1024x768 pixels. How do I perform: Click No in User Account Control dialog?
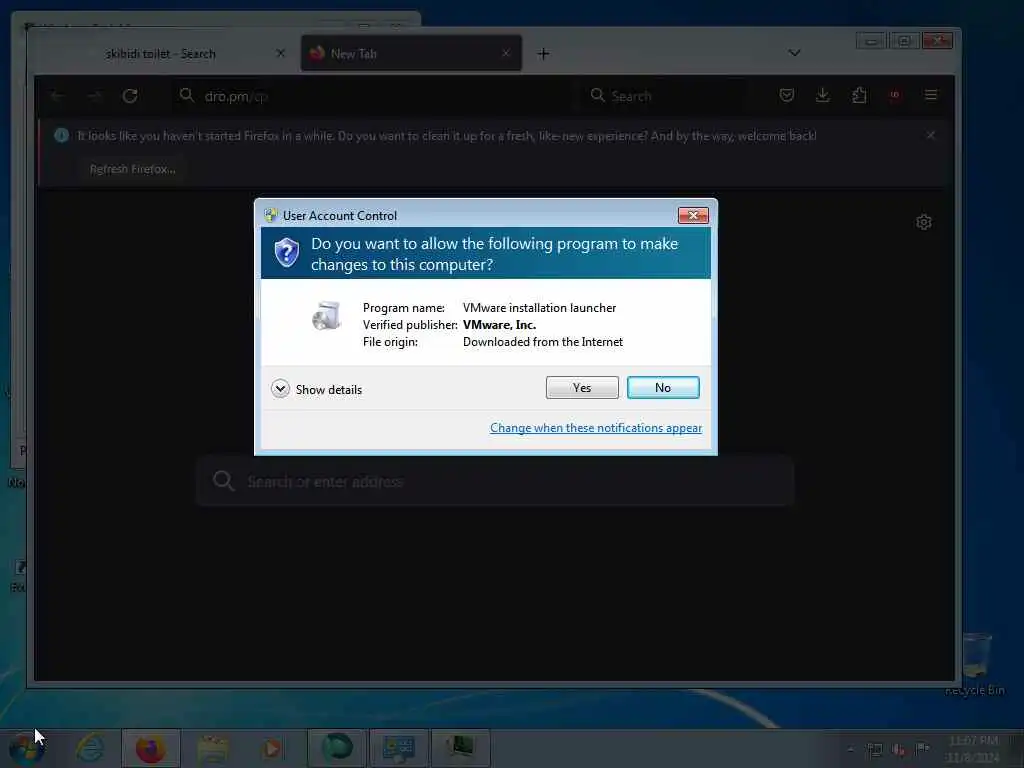tap(663, 387)
